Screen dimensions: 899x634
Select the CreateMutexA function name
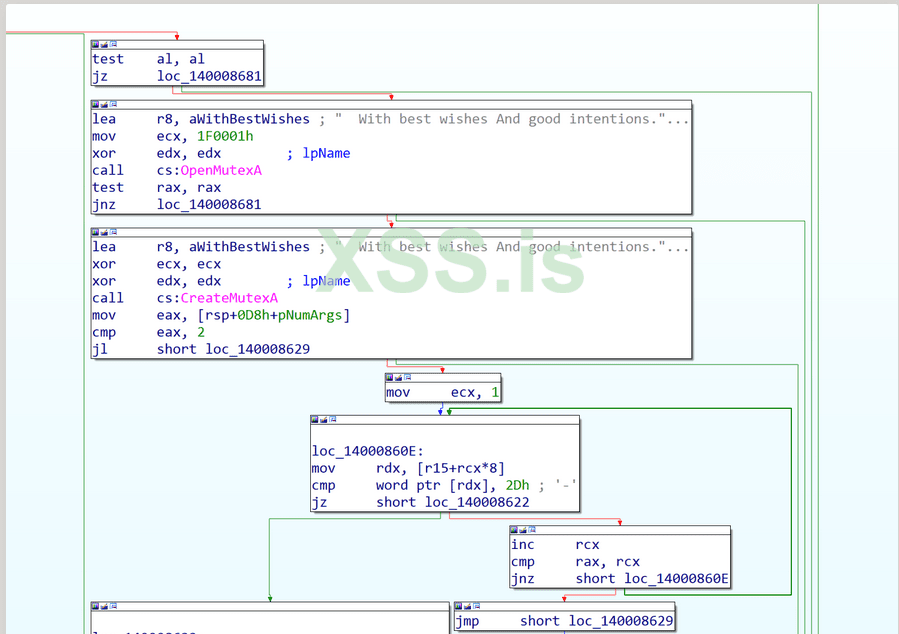tap(229, 298)
